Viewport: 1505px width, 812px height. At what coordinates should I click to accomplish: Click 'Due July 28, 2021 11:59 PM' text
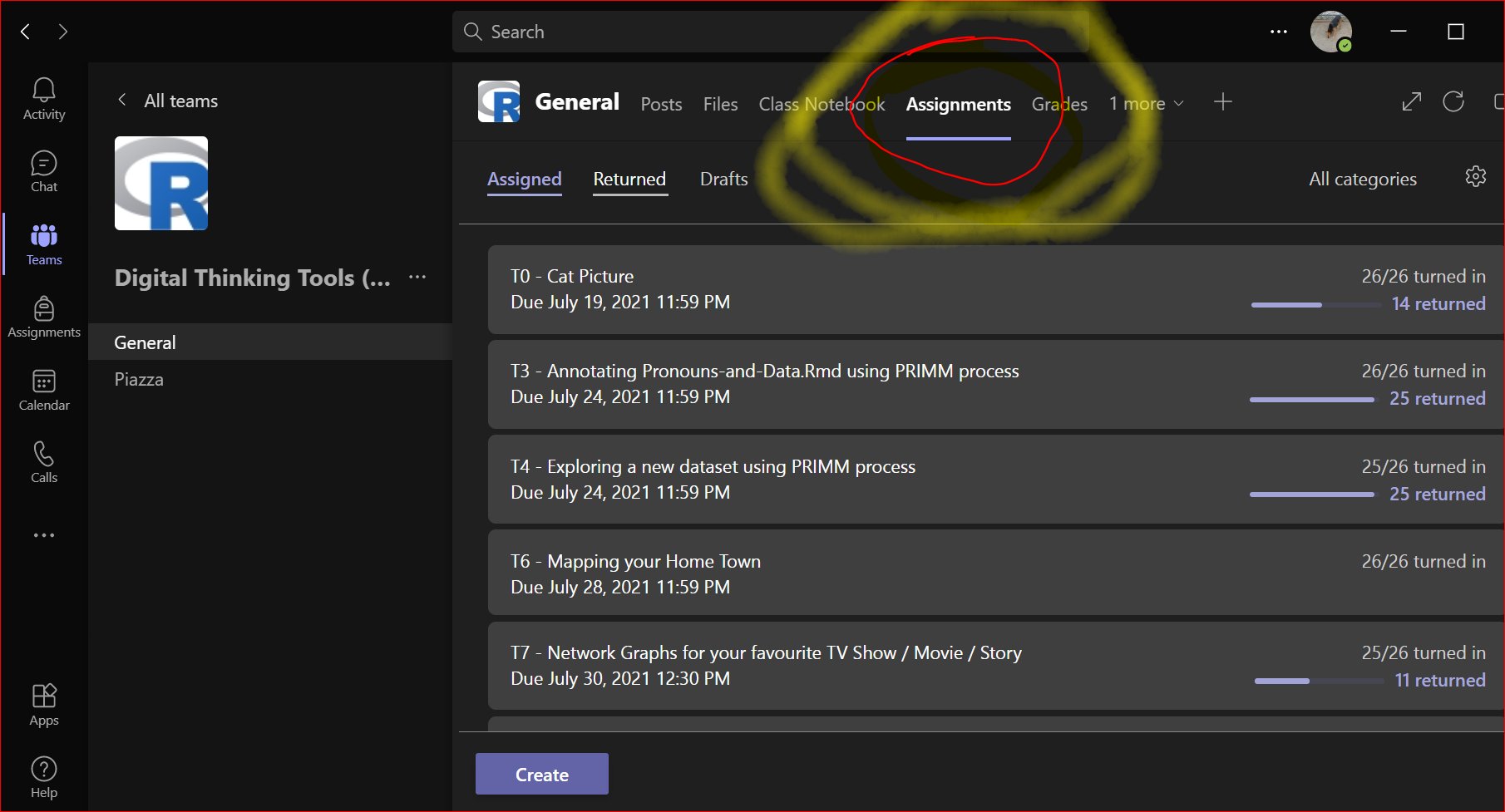pos(620,587)
